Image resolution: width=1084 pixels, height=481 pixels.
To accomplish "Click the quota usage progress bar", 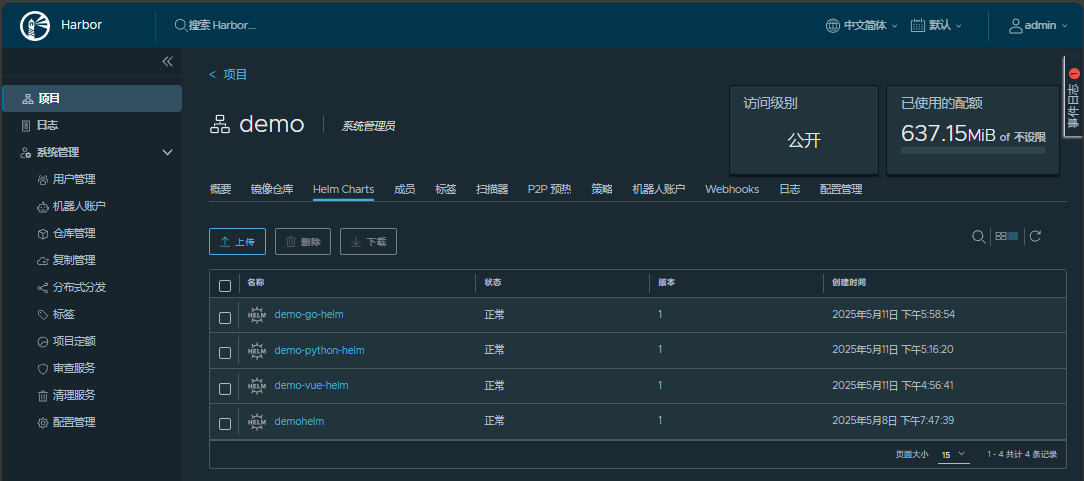I will pos(973,150).
